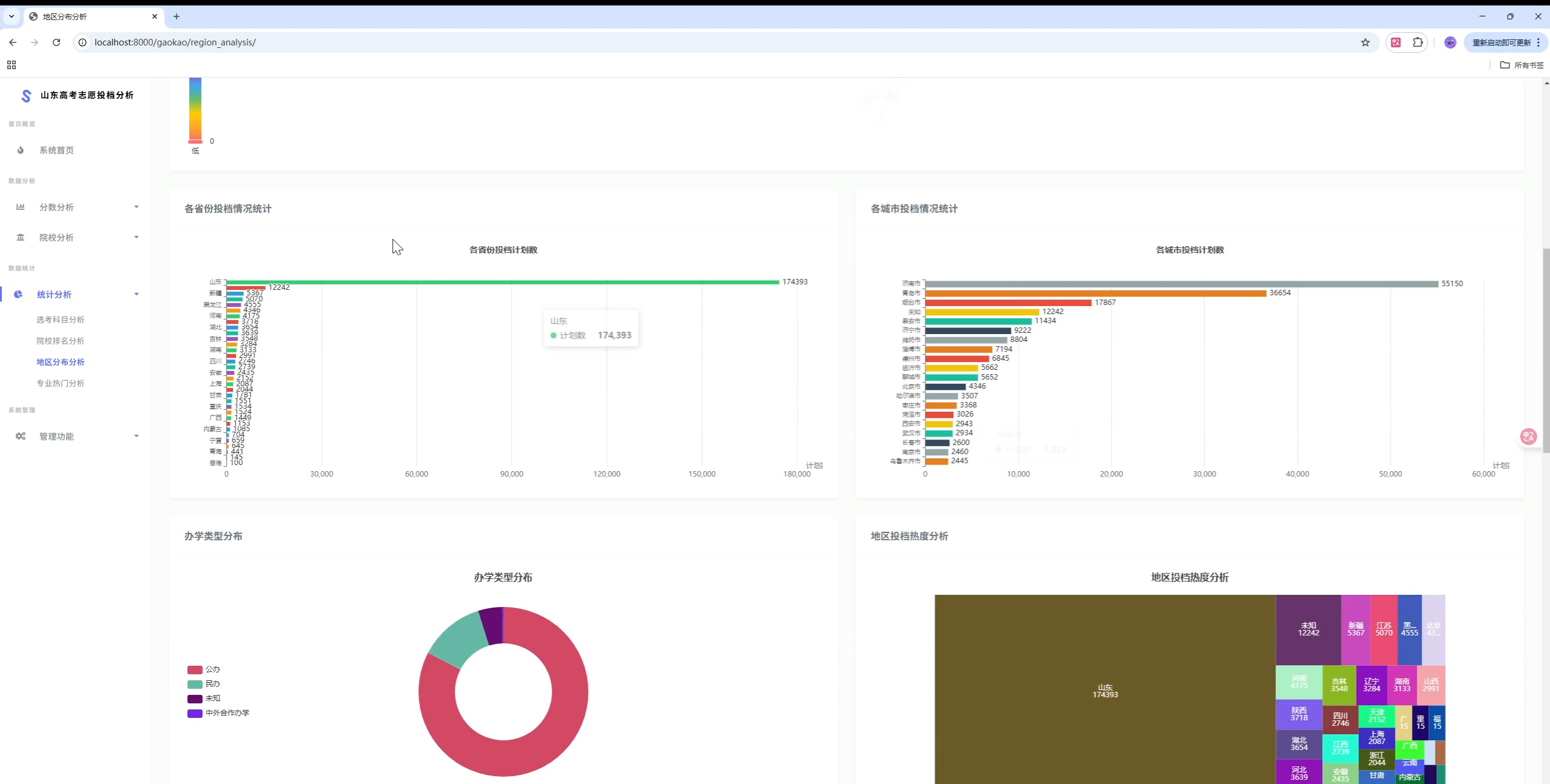
Task: Go back using browser back arrow
Action: (13, 42)
